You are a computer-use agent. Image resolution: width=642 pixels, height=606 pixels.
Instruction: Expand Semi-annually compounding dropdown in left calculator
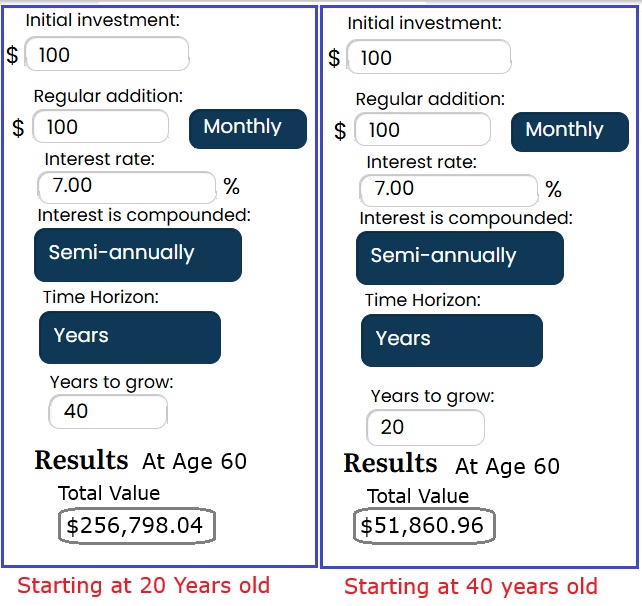(138, 254)
